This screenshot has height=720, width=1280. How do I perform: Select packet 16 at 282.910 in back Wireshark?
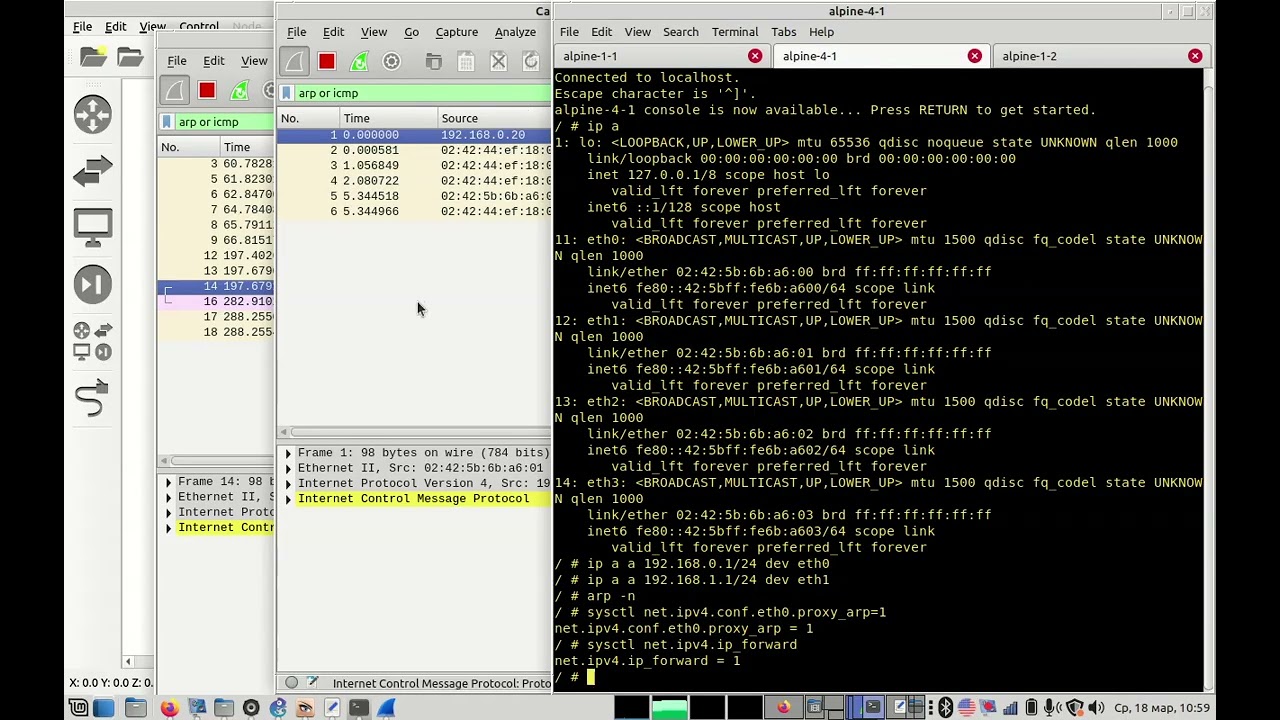pos(216,301)
